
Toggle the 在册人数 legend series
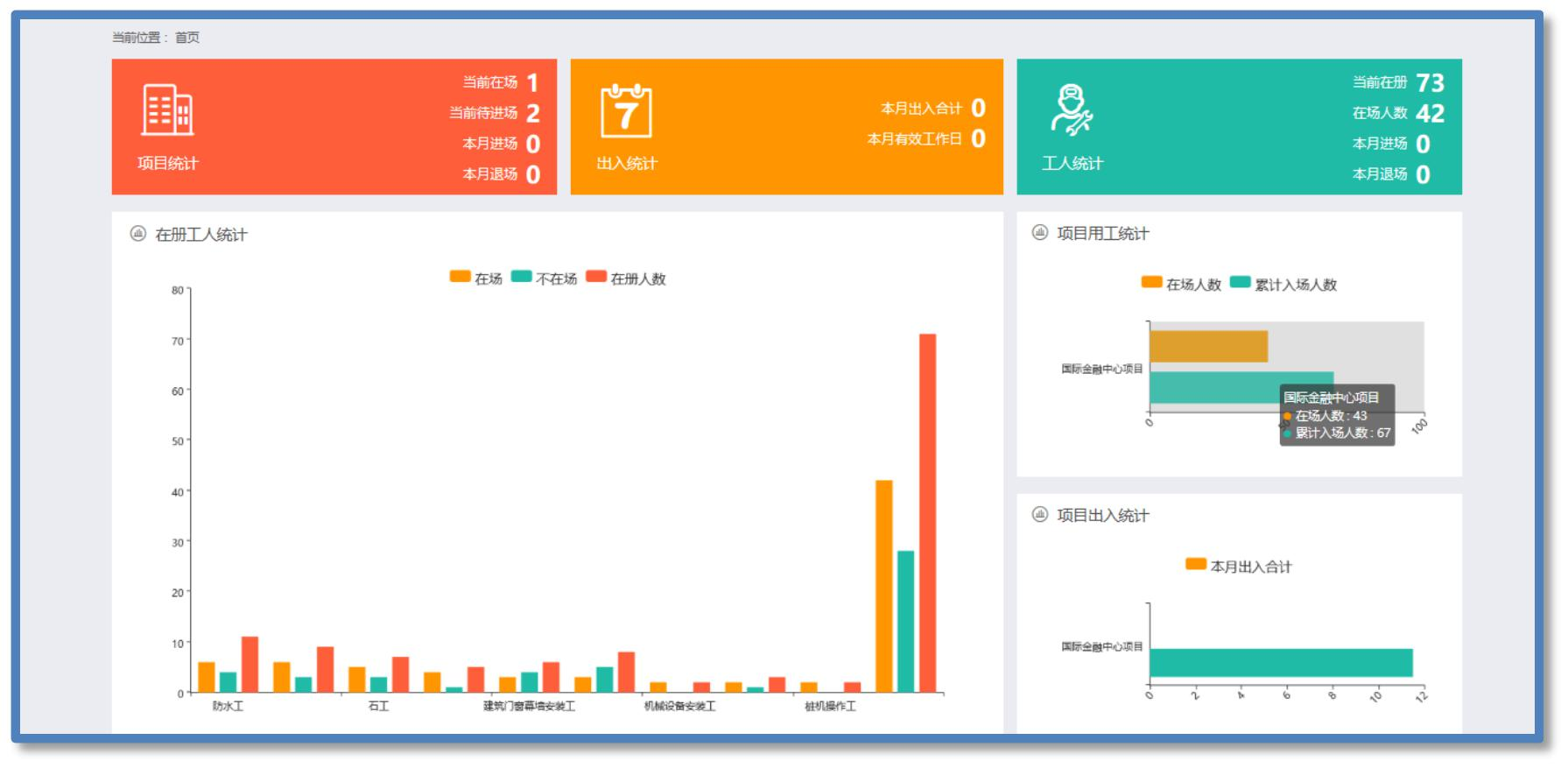pyautogui.click(x=625, y=278)
